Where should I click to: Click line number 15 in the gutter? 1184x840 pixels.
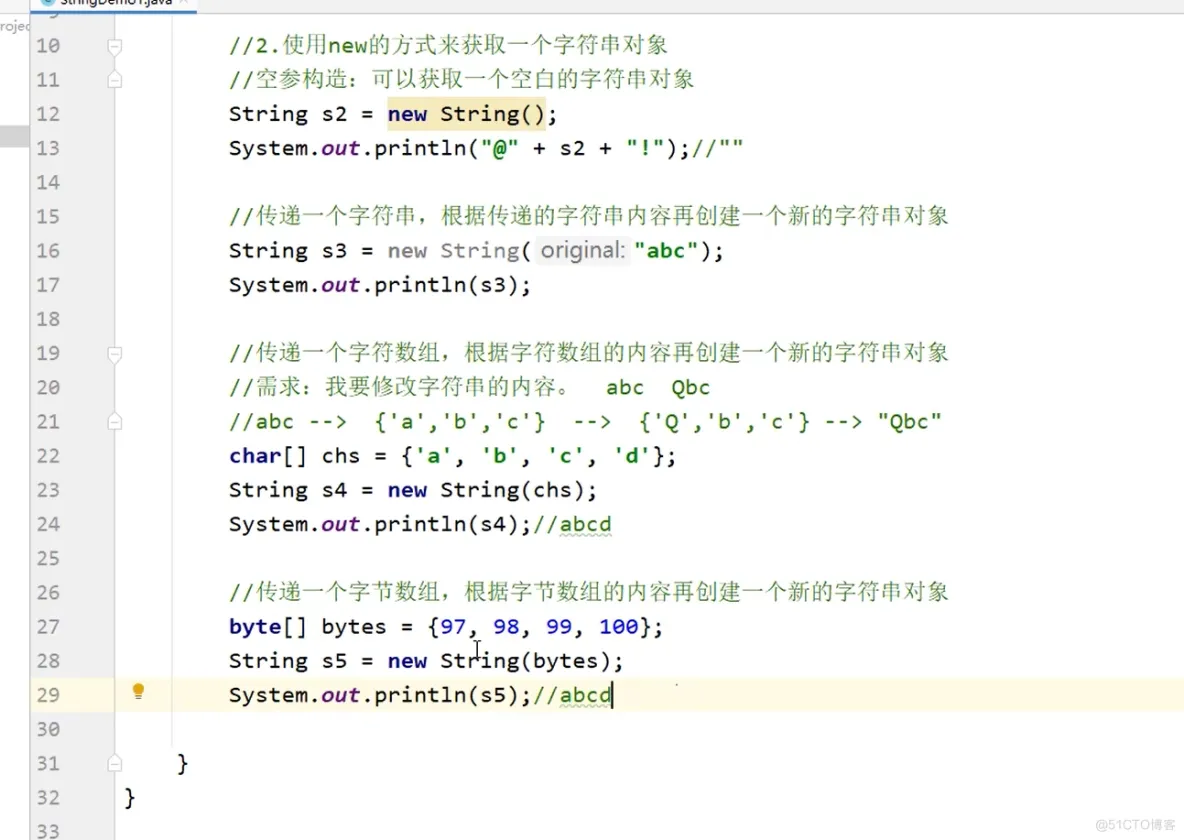point(47,216)
